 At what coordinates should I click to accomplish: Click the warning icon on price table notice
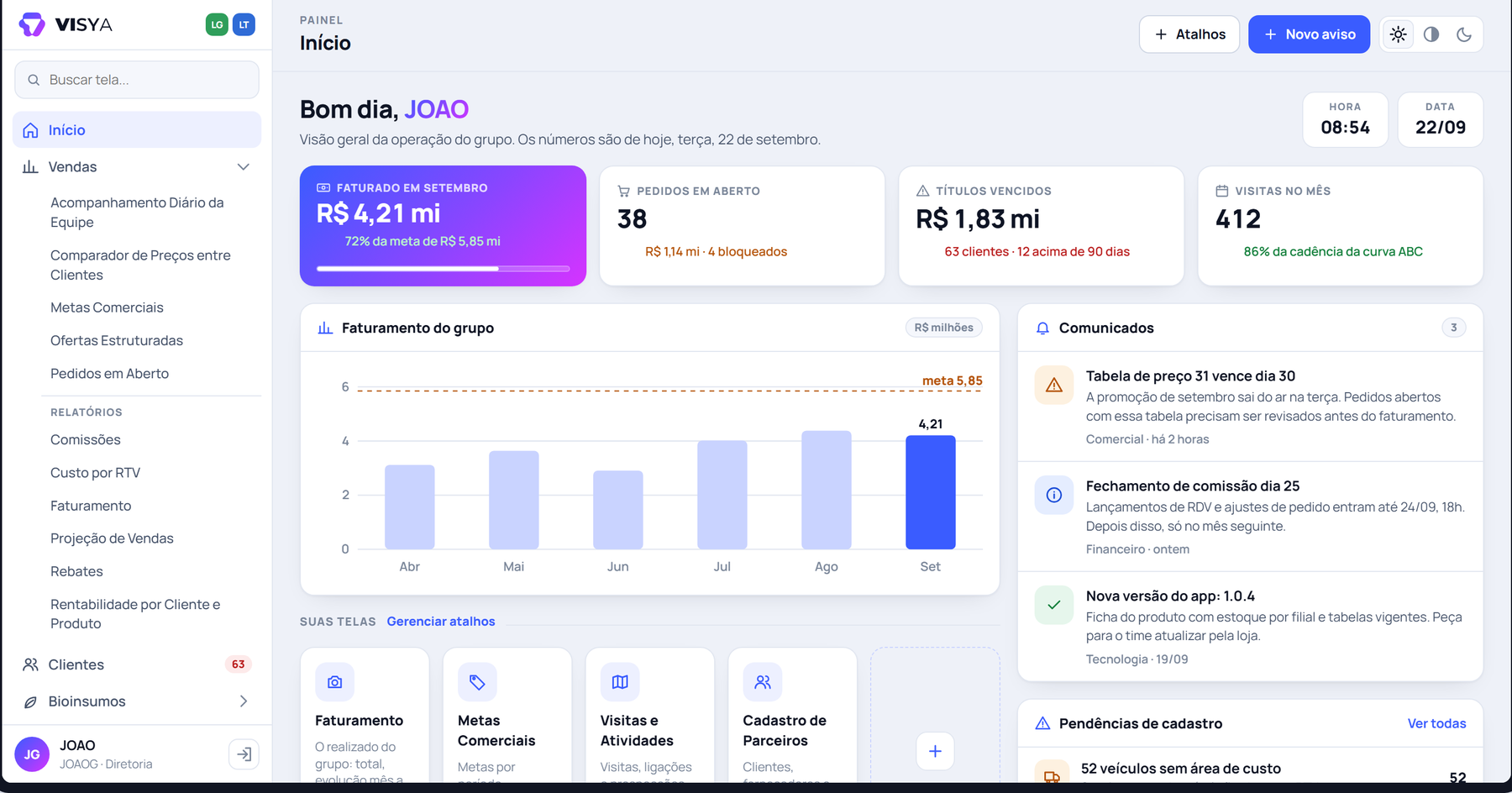[x=1054, y=386]
